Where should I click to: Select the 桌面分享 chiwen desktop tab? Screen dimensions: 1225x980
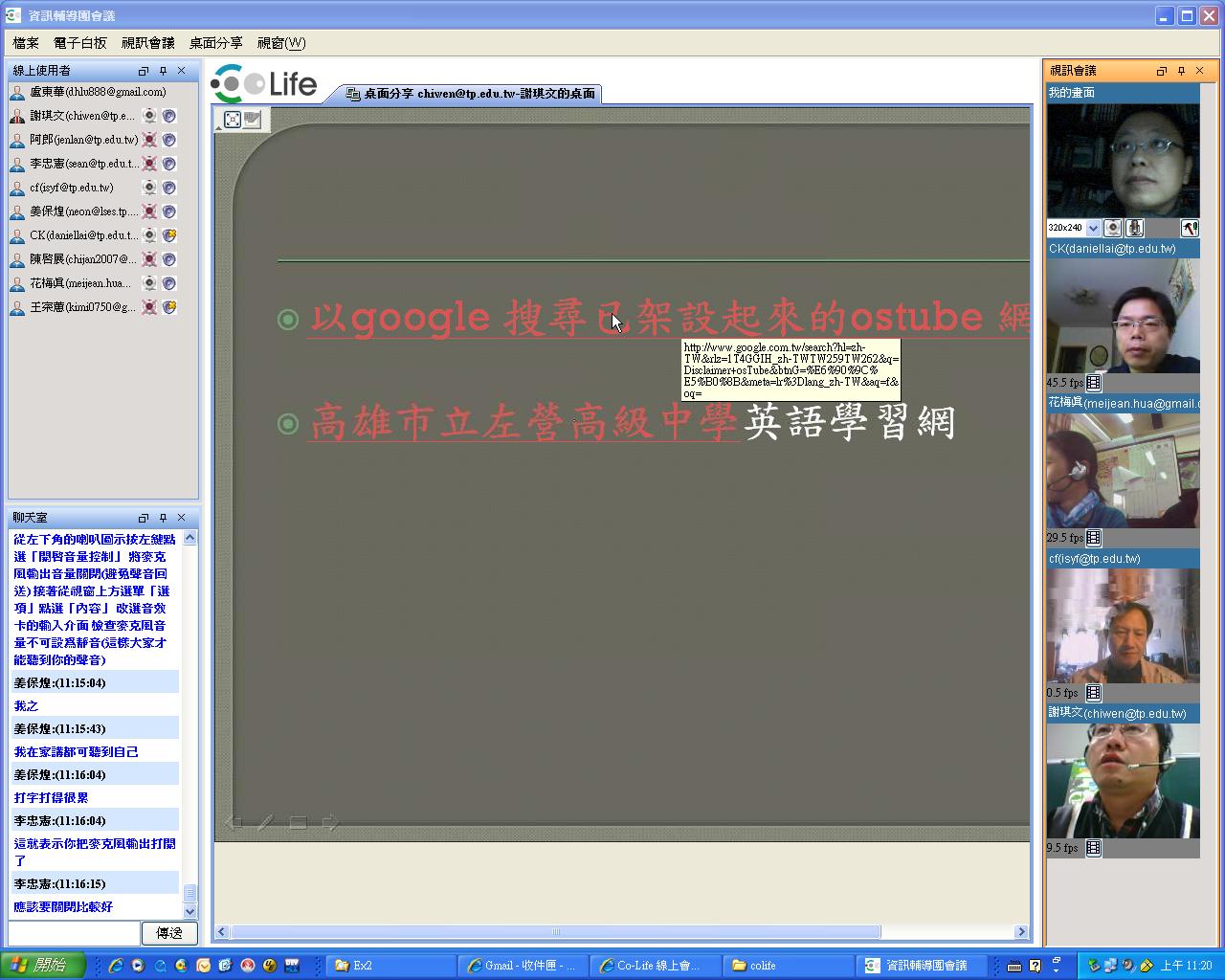click(470, 94)
